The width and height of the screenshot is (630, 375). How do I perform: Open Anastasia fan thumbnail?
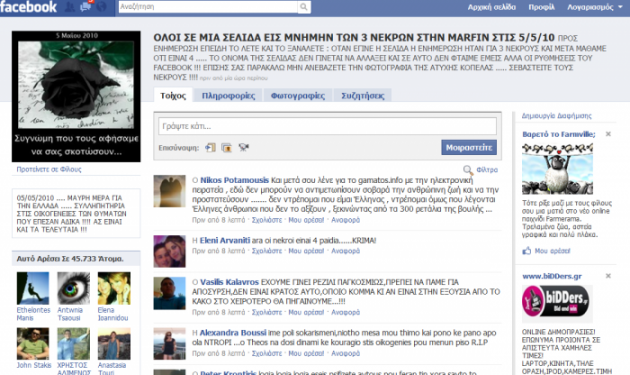[x=114, y=344]
